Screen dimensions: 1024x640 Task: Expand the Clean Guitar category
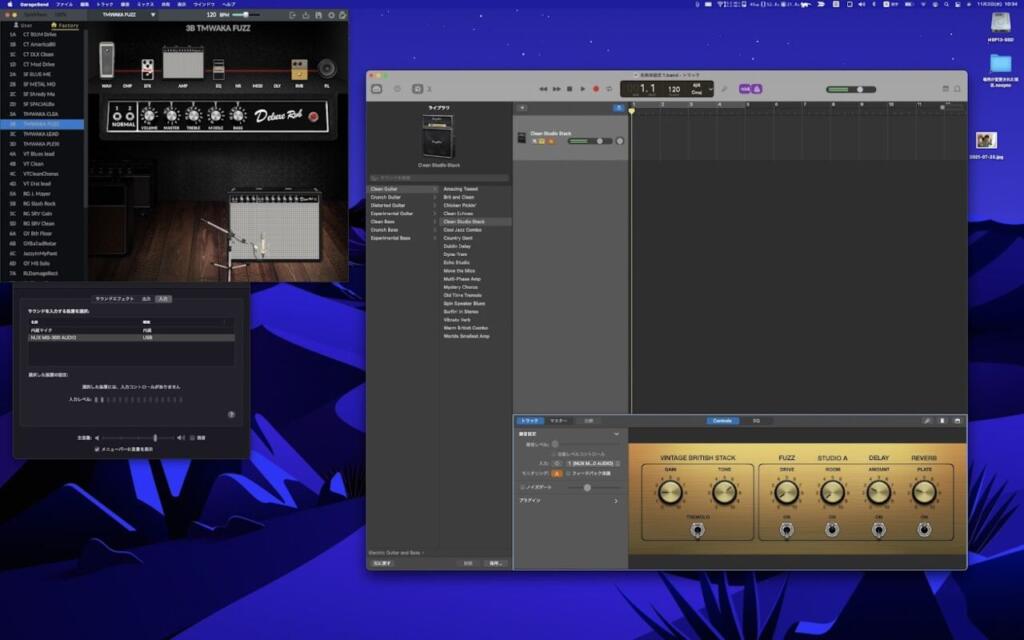(403, 189)
